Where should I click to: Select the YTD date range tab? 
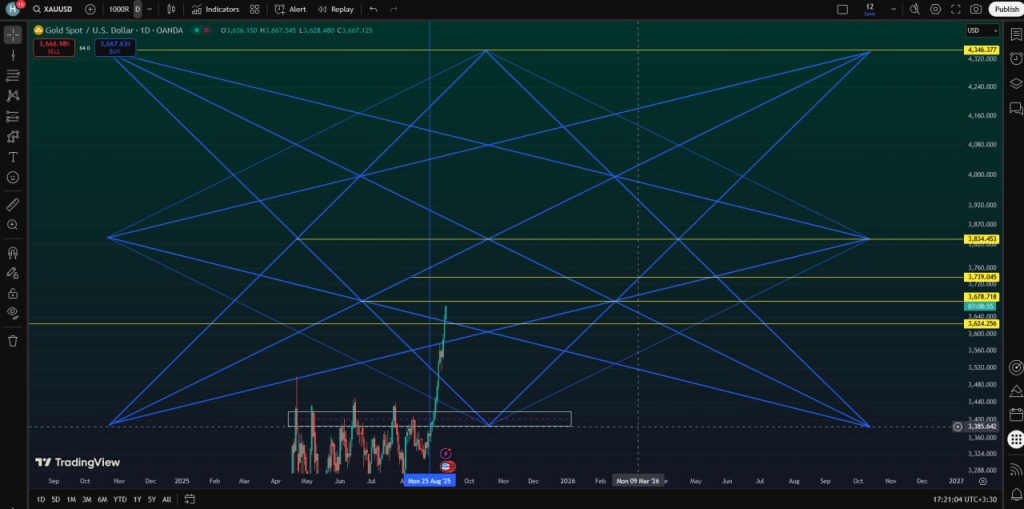coord(119,499)
